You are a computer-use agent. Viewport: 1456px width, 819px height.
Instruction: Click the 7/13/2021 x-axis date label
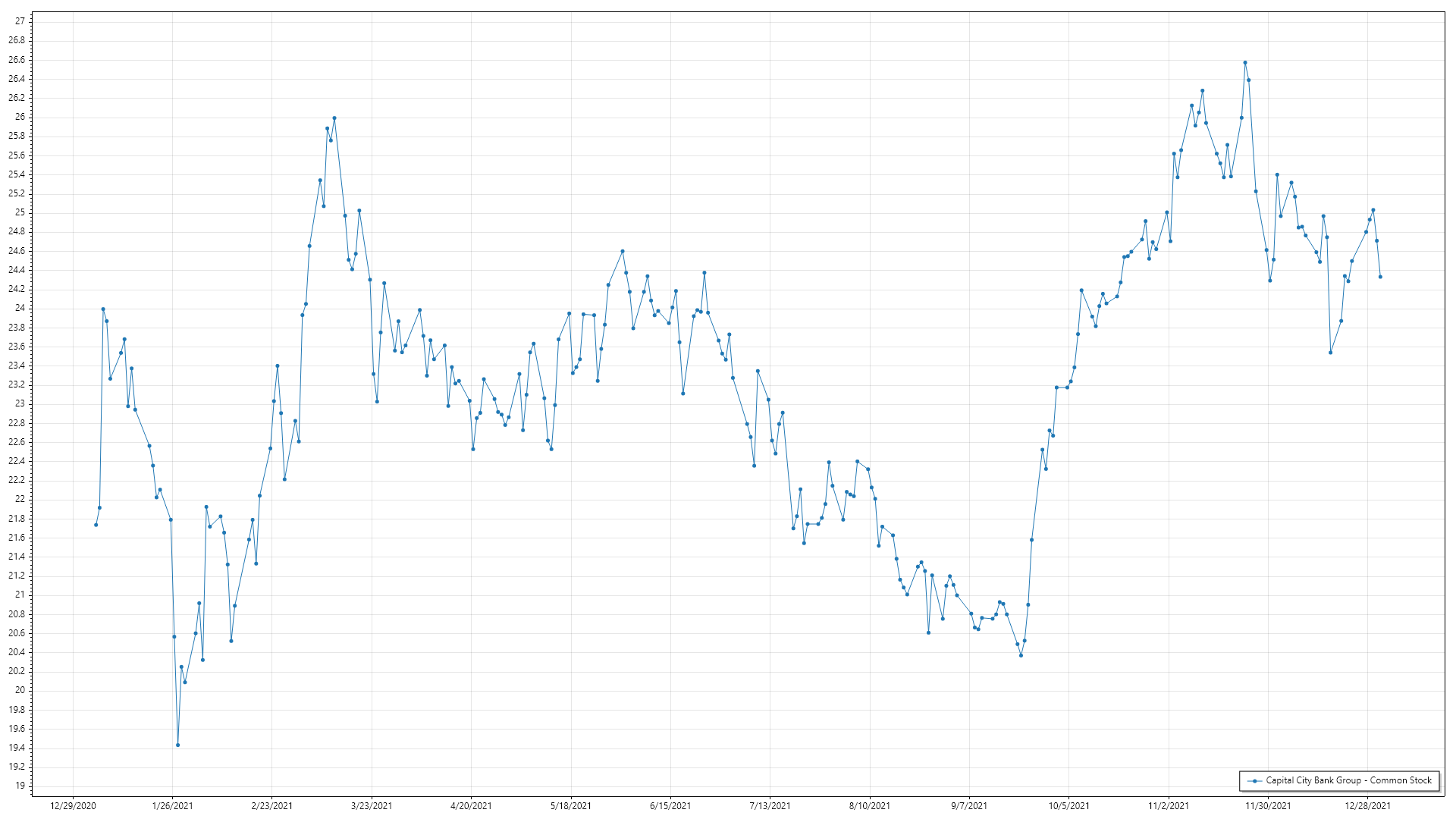tap(770, 805)
